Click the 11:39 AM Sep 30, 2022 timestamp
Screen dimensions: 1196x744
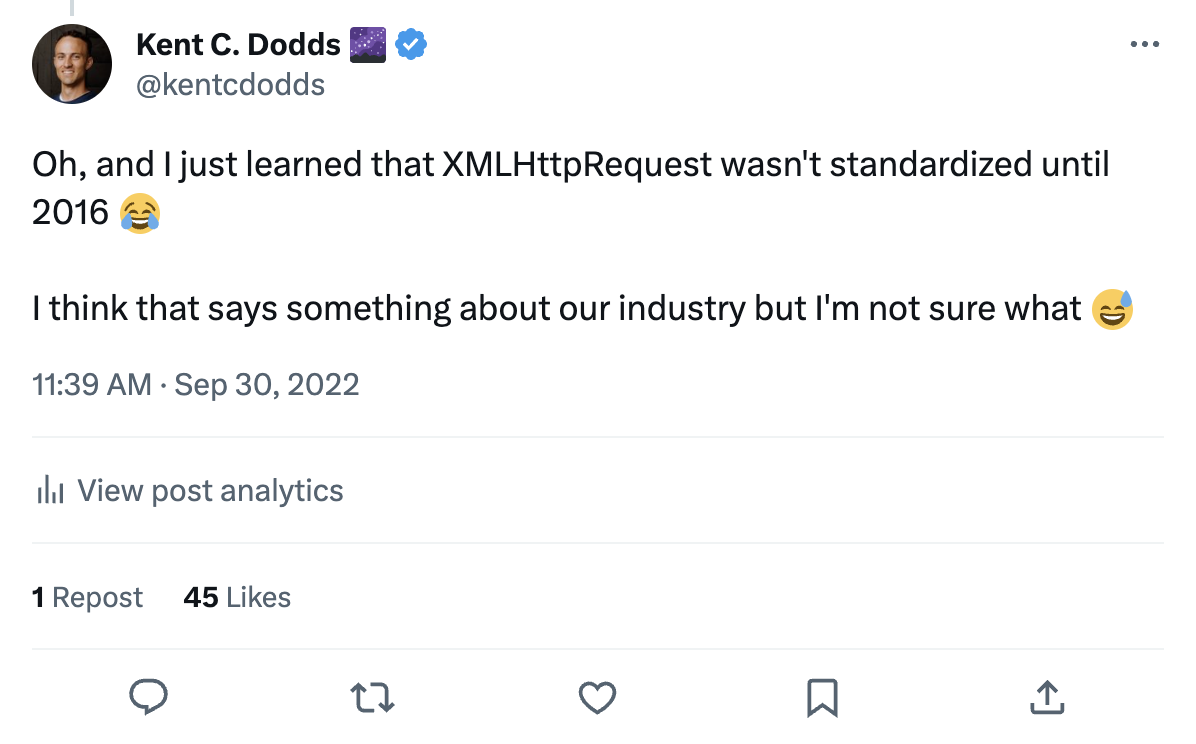coord(195,385)
